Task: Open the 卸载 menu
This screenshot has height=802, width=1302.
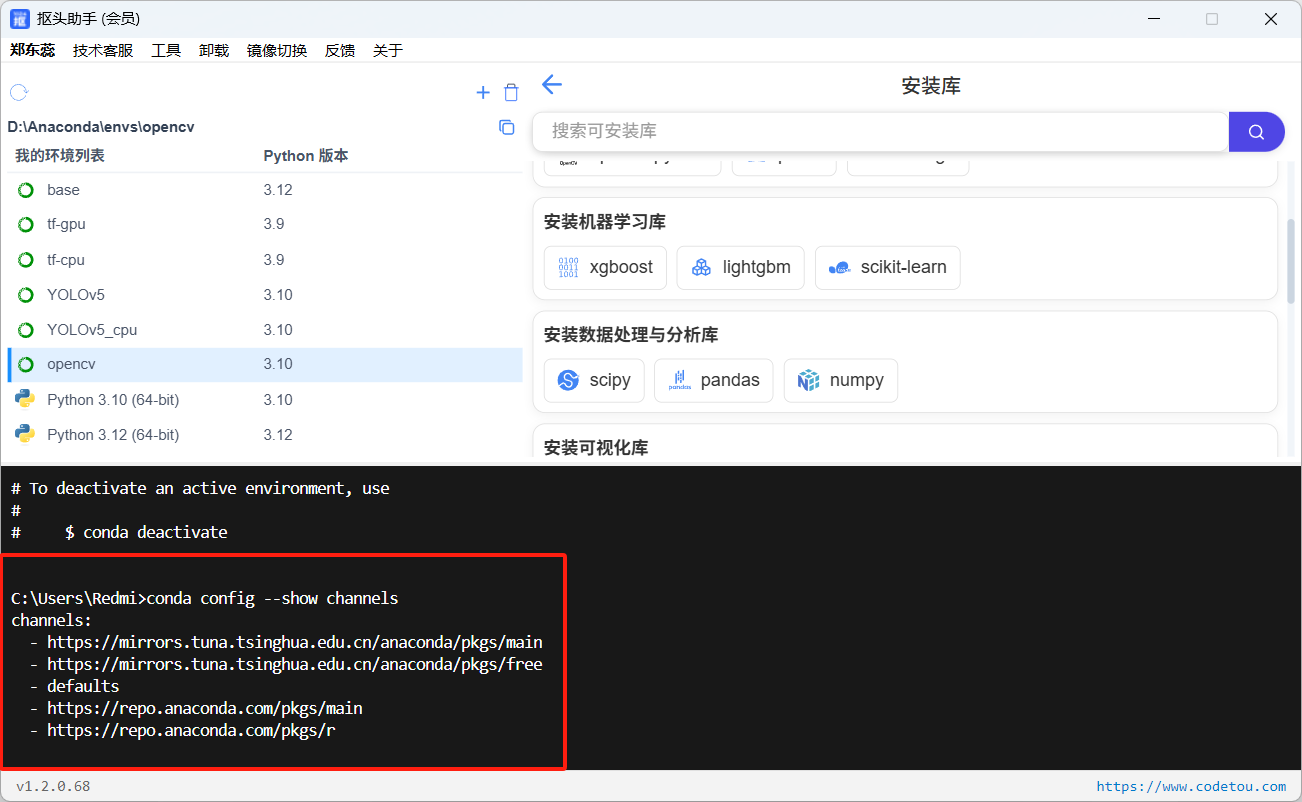Action: (x=214, y=50)
